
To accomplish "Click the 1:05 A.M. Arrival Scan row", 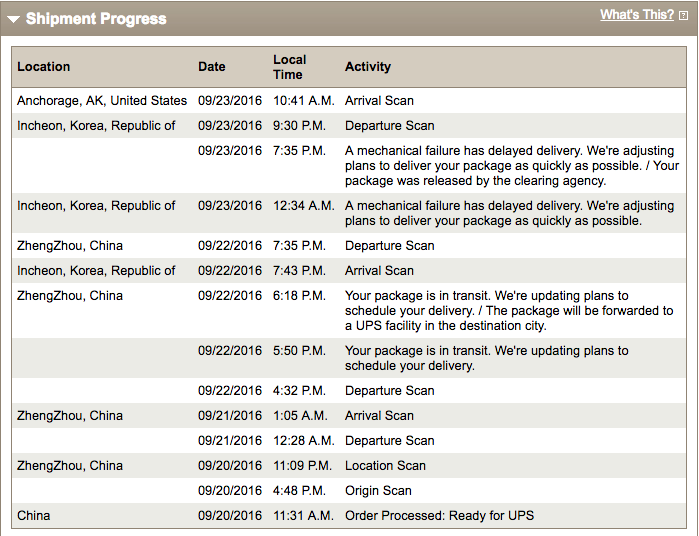I will 349,416.
